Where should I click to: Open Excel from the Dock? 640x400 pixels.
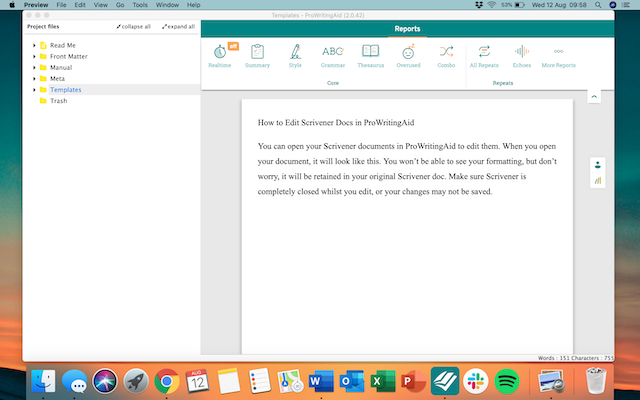click(383, 381)
